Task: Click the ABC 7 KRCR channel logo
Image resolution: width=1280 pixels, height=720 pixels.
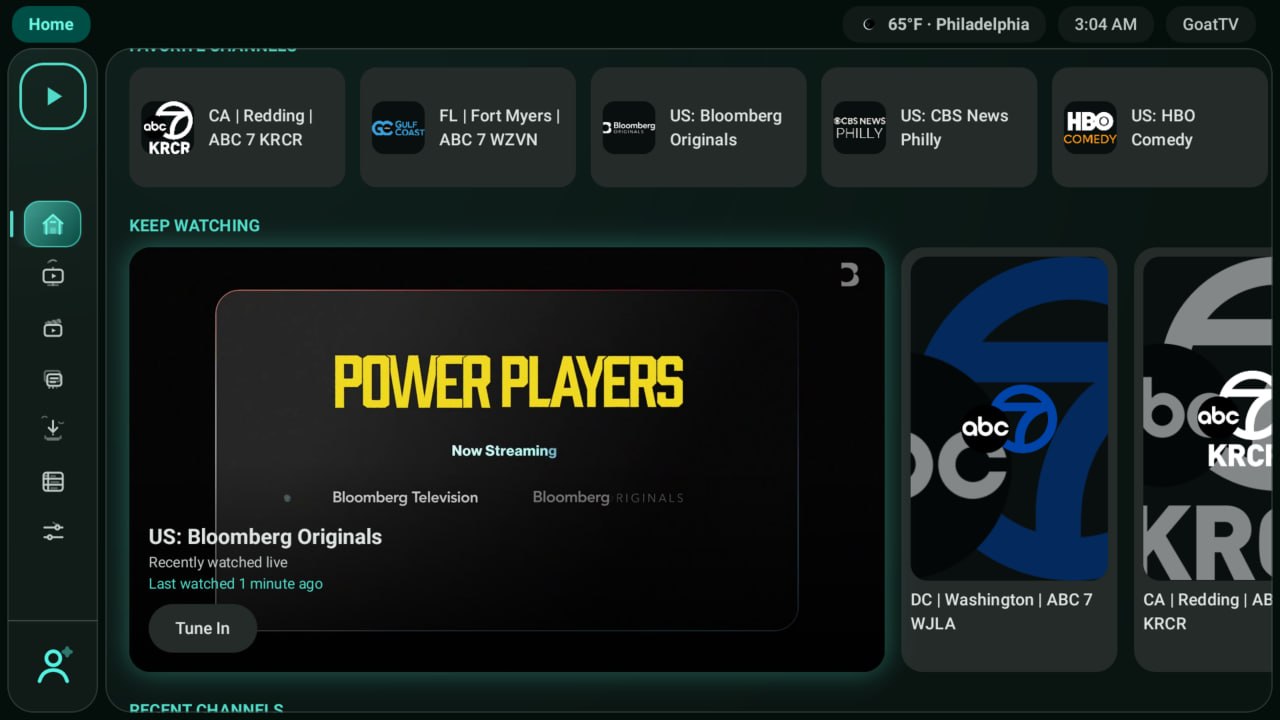Action: pos(167,128)
